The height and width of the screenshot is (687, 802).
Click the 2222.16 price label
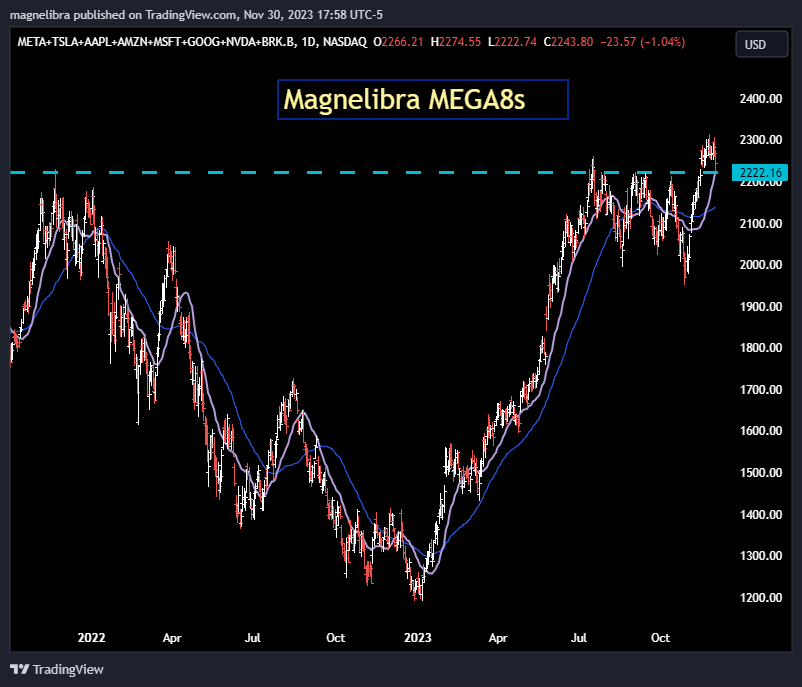[x=760, y=172]
